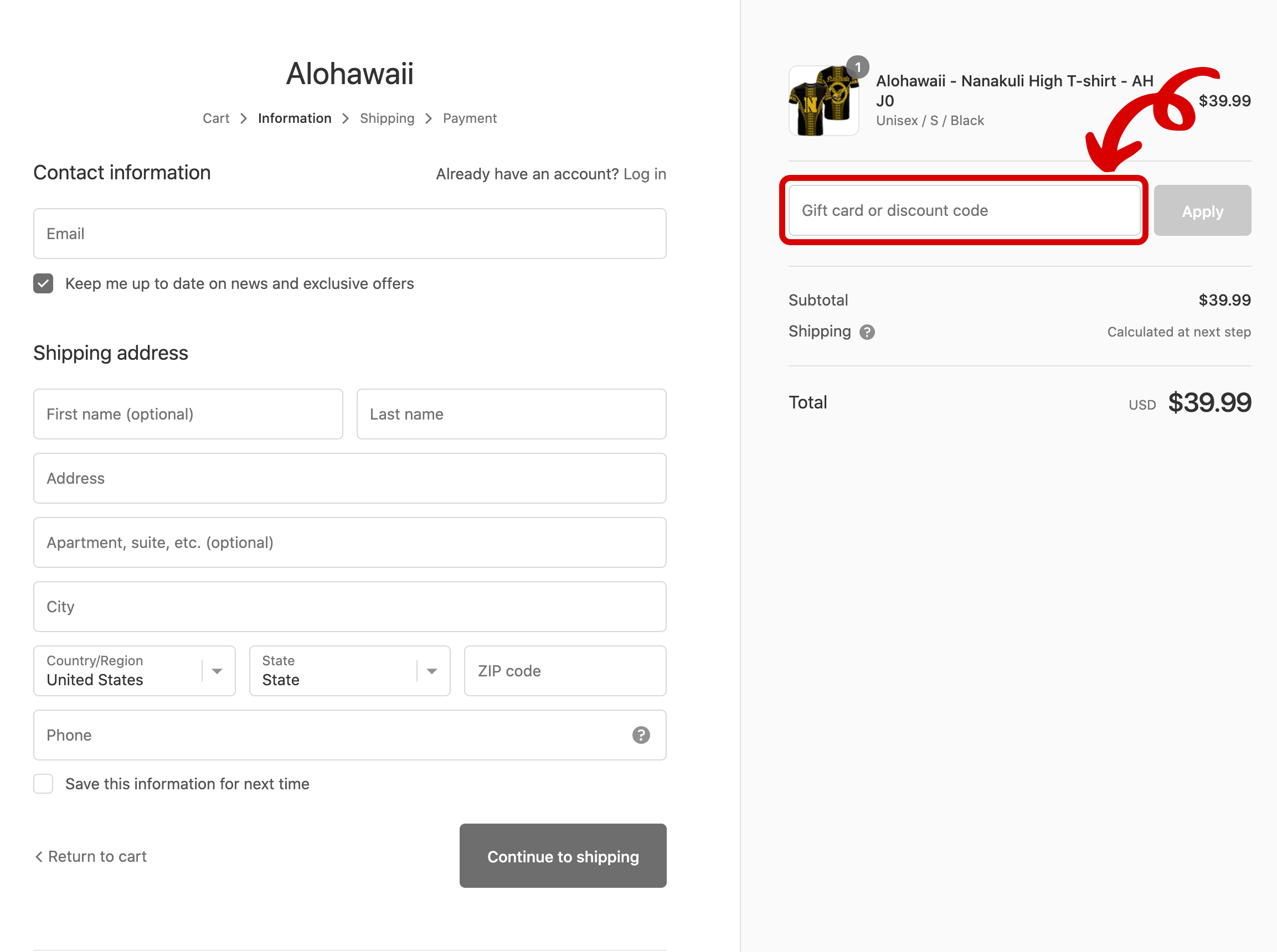This screenshot has height=952, width=1277.
Task: Open the Alohawaii store title
Action: click(349, 73)
